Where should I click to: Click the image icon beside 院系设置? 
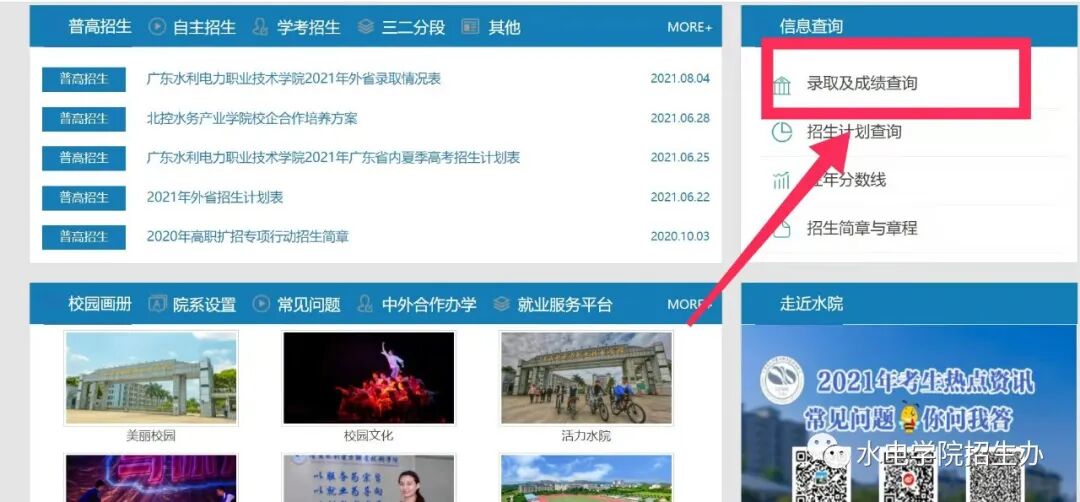158,304
